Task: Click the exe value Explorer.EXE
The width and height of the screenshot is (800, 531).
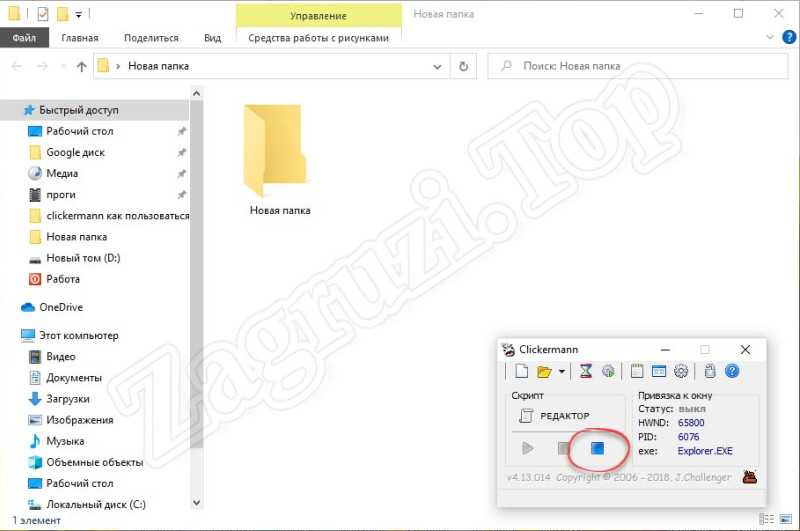Action: (x=705, y=451)
